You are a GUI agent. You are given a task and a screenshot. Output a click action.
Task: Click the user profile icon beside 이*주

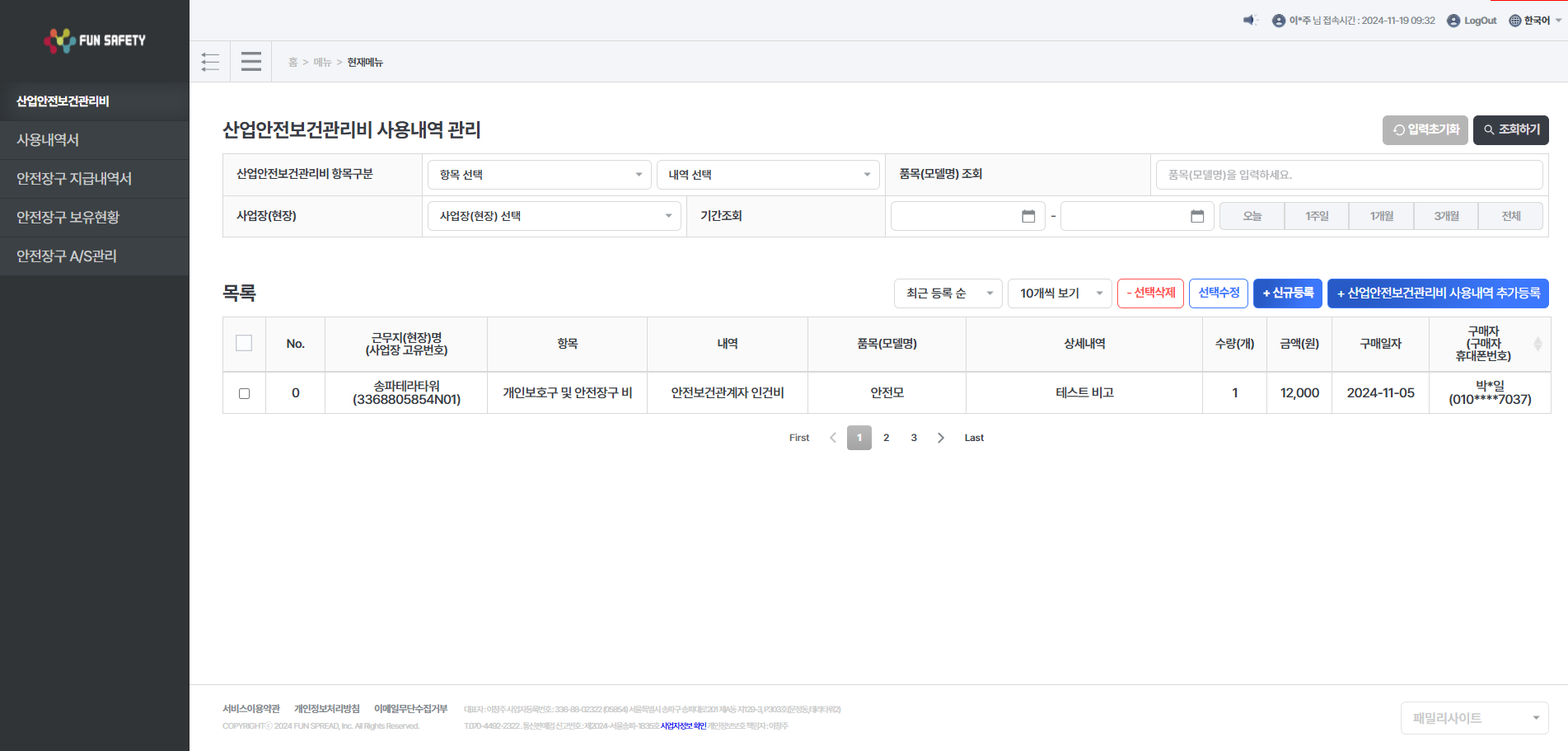click(1279, 21)
